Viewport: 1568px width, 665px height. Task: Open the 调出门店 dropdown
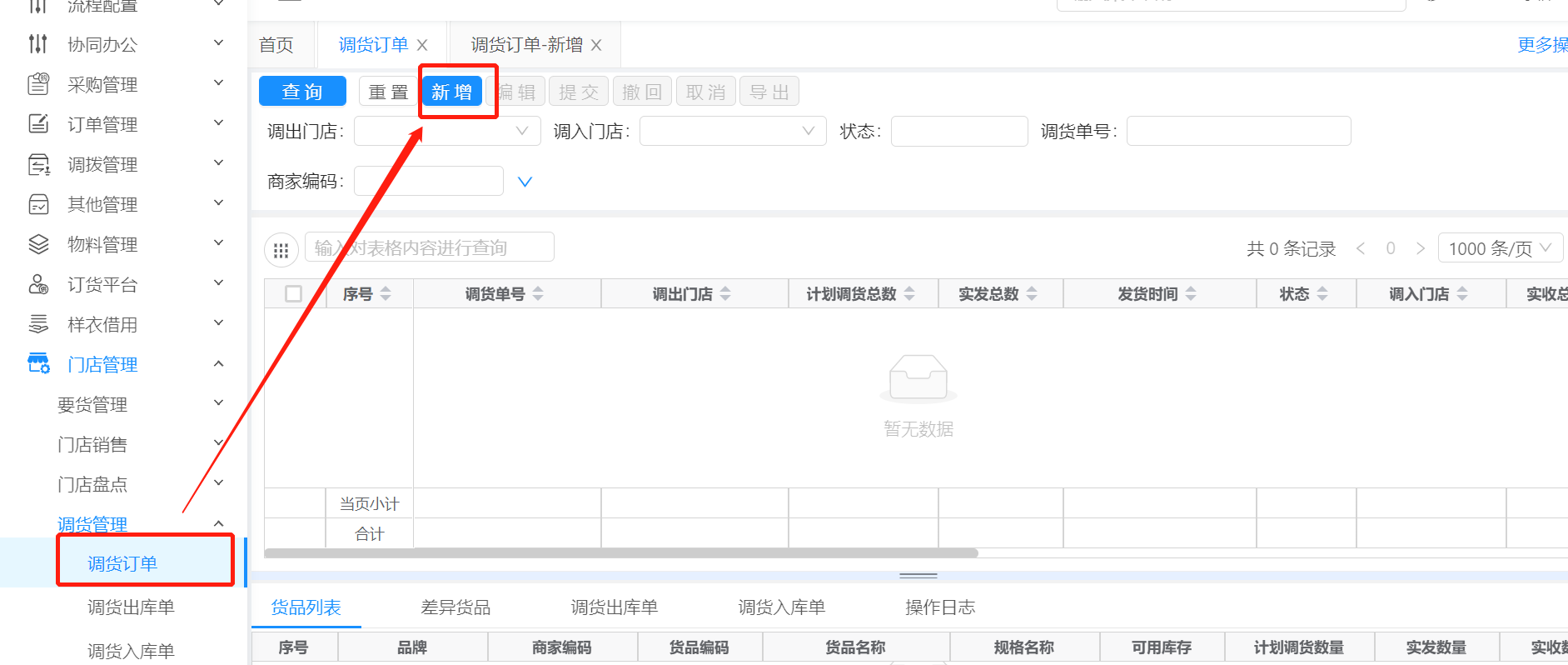pos(446,132)
